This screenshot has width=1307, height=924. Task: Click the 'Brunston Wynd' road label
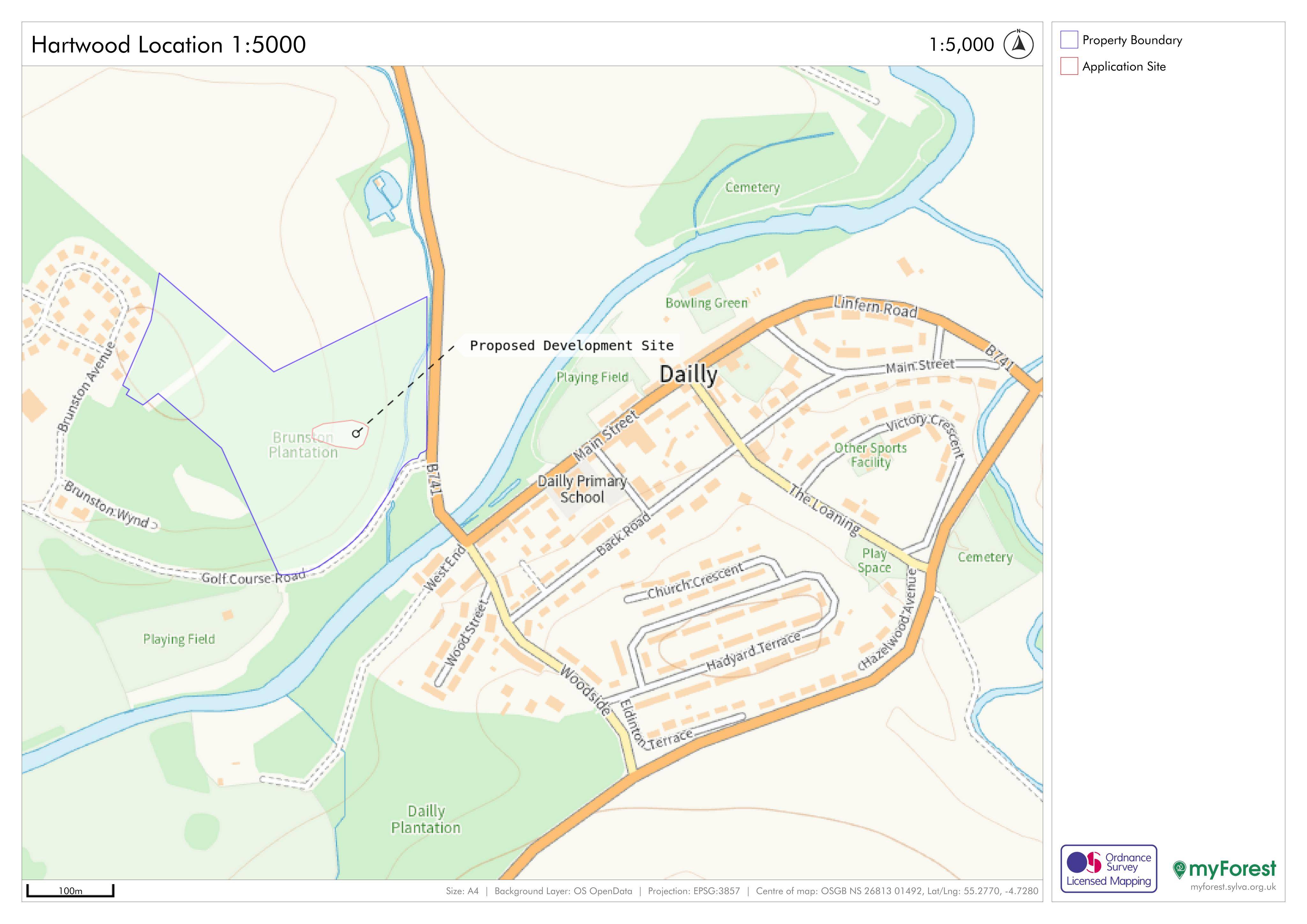click(x=107, y=505)
